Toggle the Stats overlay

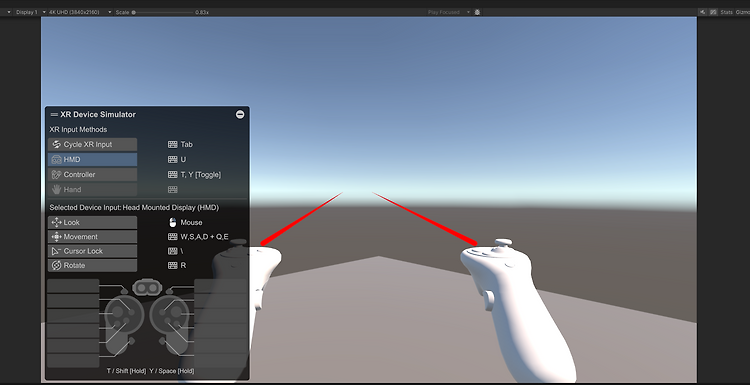727,12
